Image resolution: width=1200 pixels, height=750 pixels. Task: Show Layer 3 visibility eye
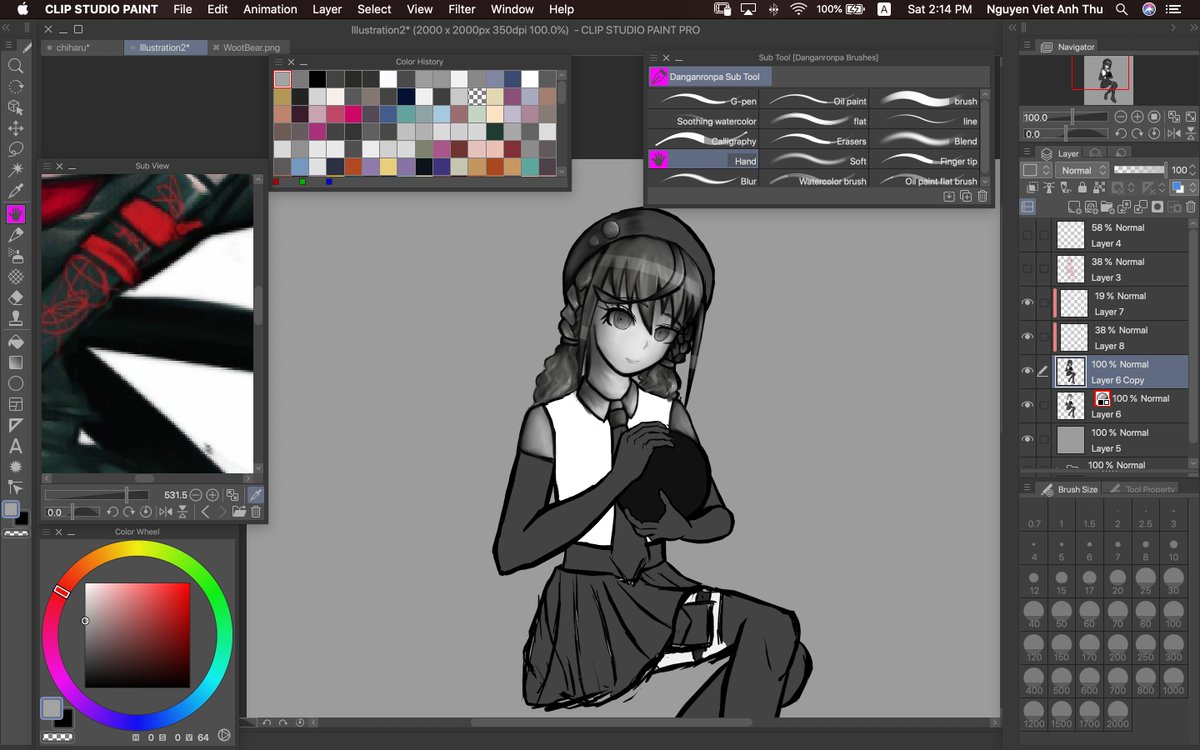pyautogui.click(x=1027, y=269)
